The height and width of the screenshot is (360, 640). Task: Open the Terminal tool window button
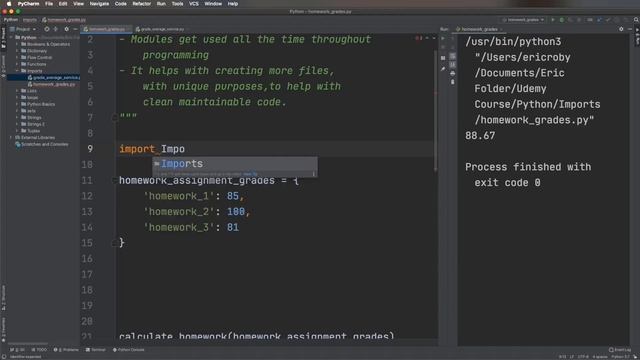tap(96, 350)
